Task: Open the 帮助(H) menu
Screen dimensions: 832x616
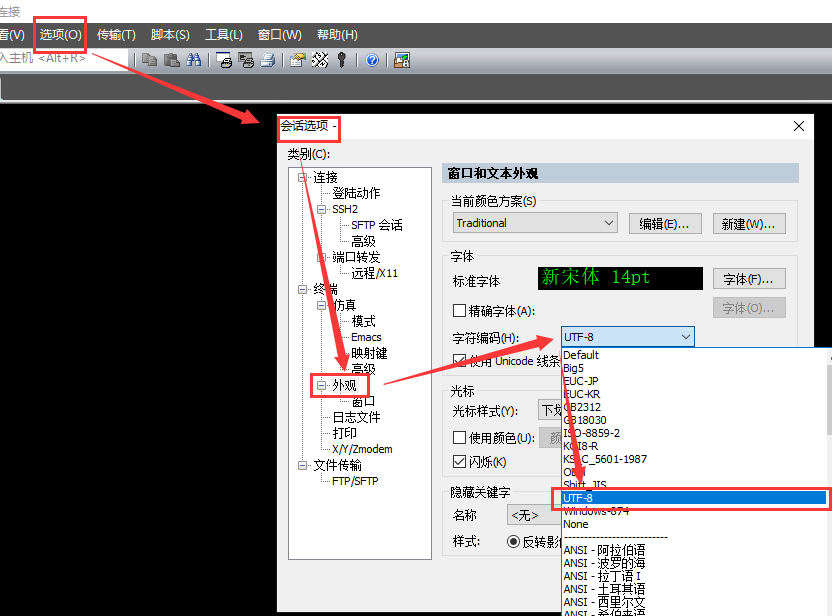Action: [x=337, y=35]
